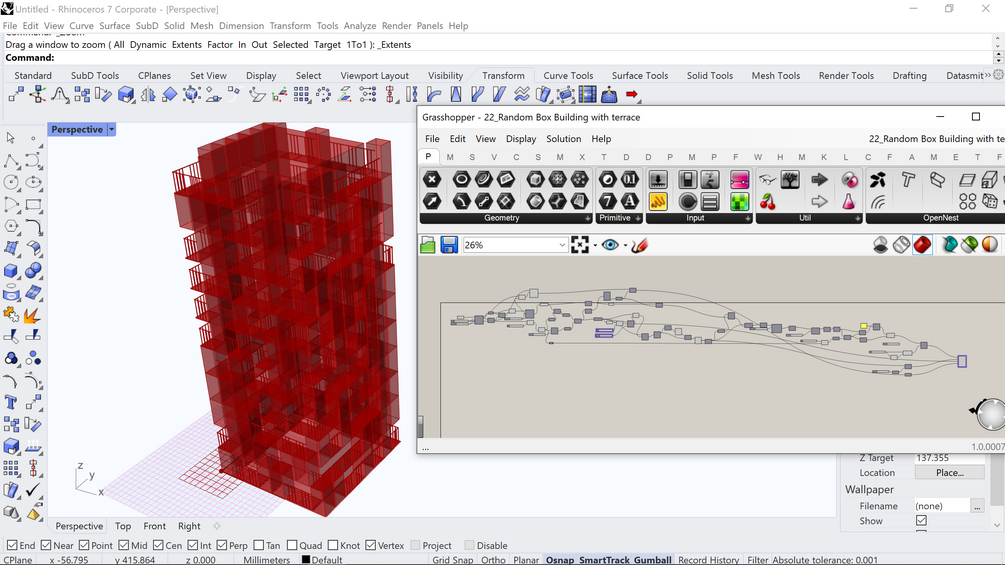Screen dimensions: 1005x565
Task: Open the 26% zoom level combo box
Action: (515, 245)
